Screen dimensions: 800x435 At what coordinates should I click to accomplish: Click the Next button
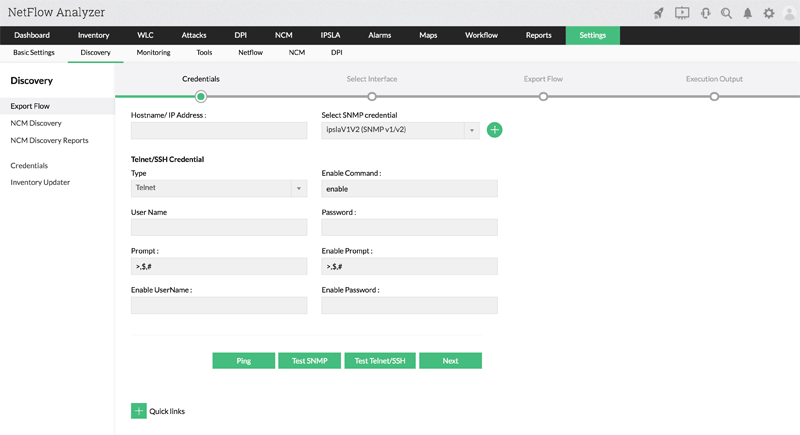coord(451,361)
